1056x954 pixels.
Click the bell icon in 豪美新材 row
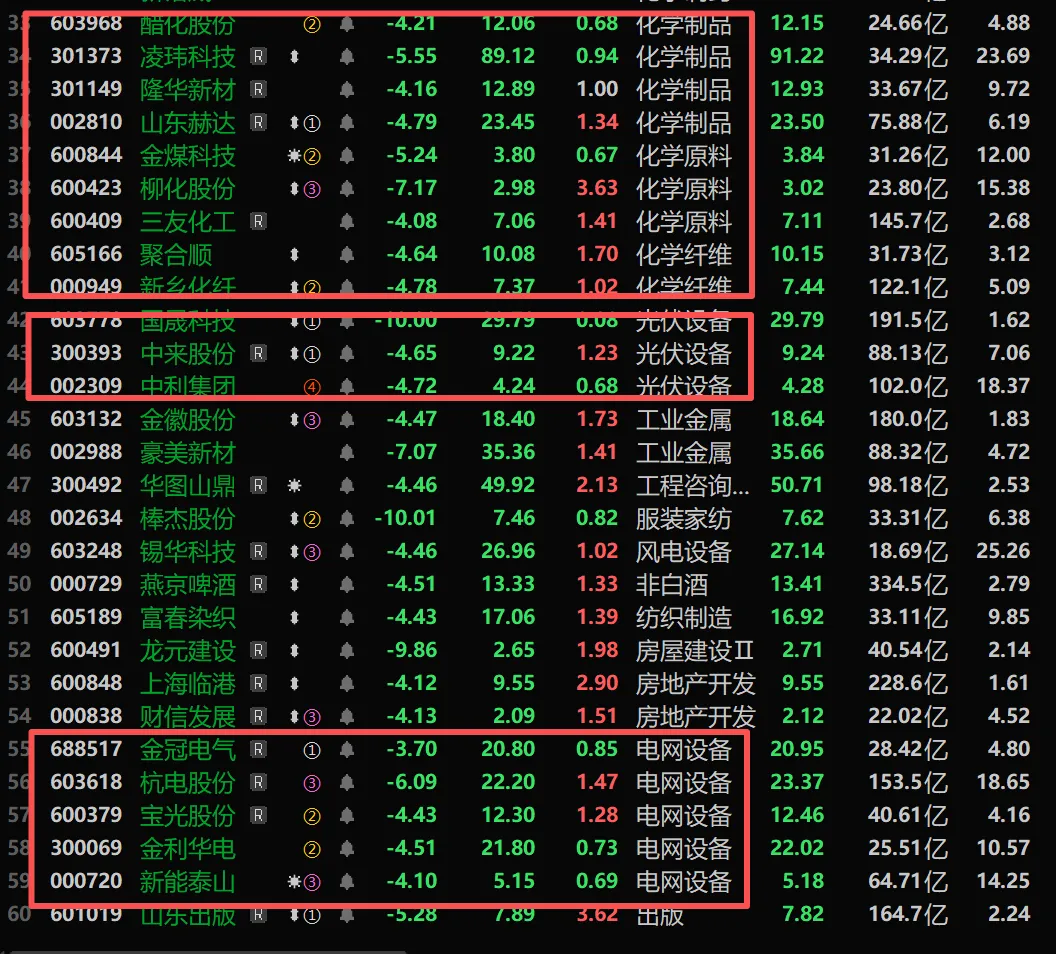pyautogui.click(x=347, y=452)
